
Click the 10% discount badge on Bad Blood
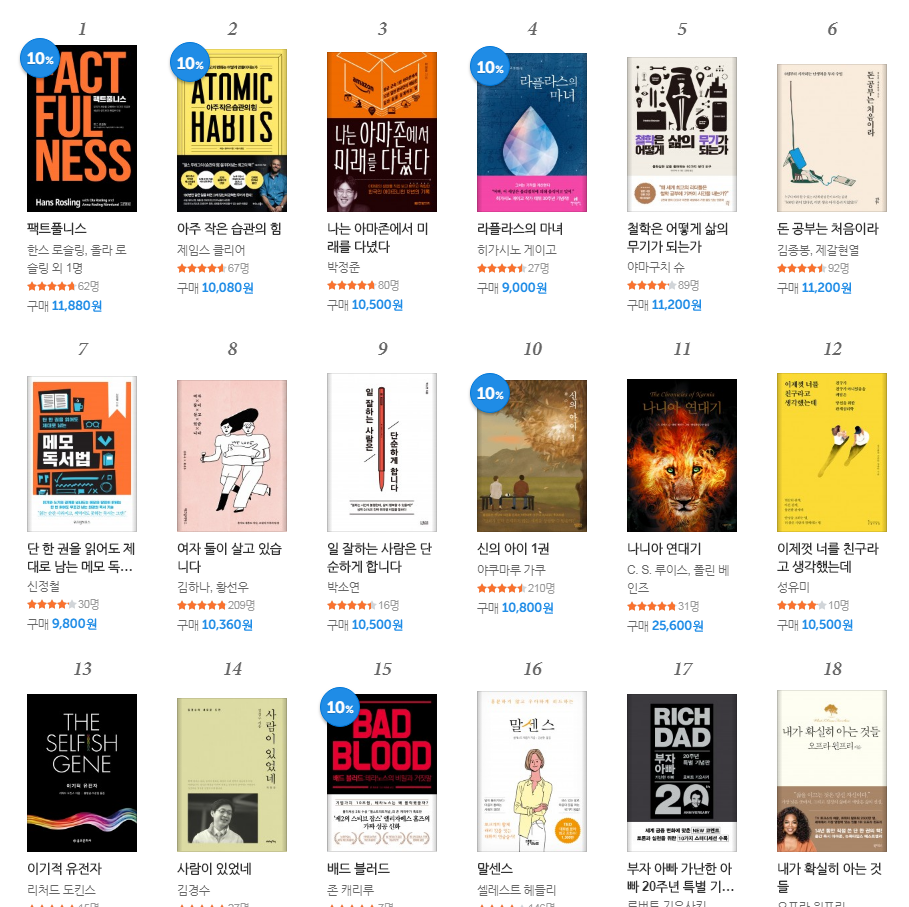pos(340,707)
